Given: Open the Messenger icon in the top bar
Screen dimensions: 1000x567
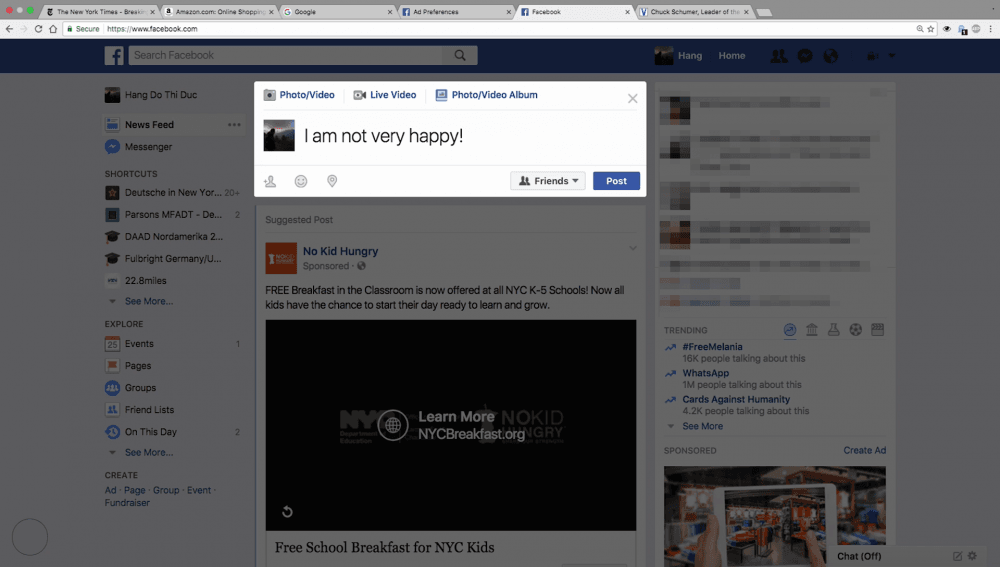Looking at the screenshot, I should (804, 56).
